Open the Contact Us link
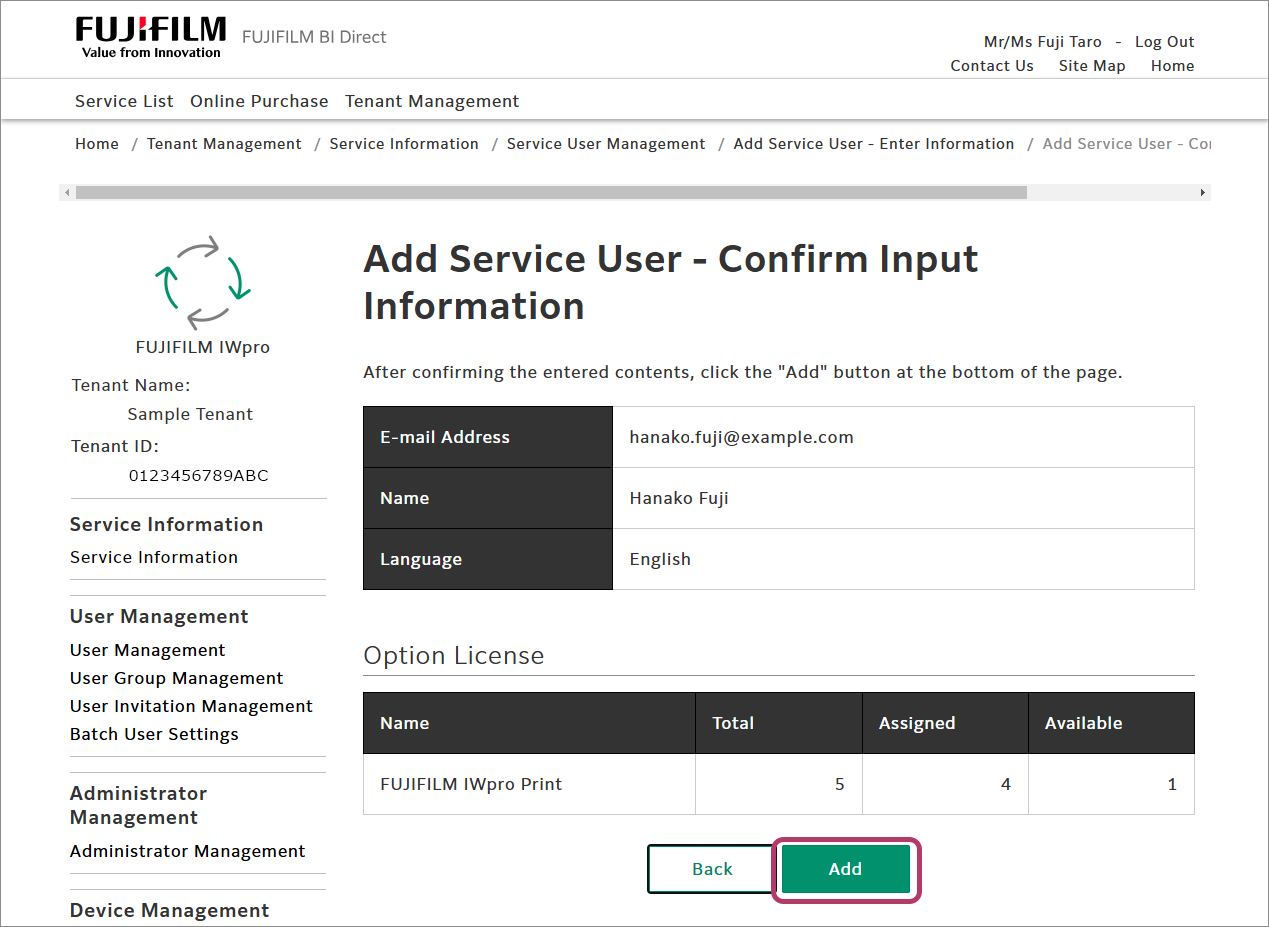The width and height of the screenshot is (1269, 927). pyautogui.click(x=991, y=66)
